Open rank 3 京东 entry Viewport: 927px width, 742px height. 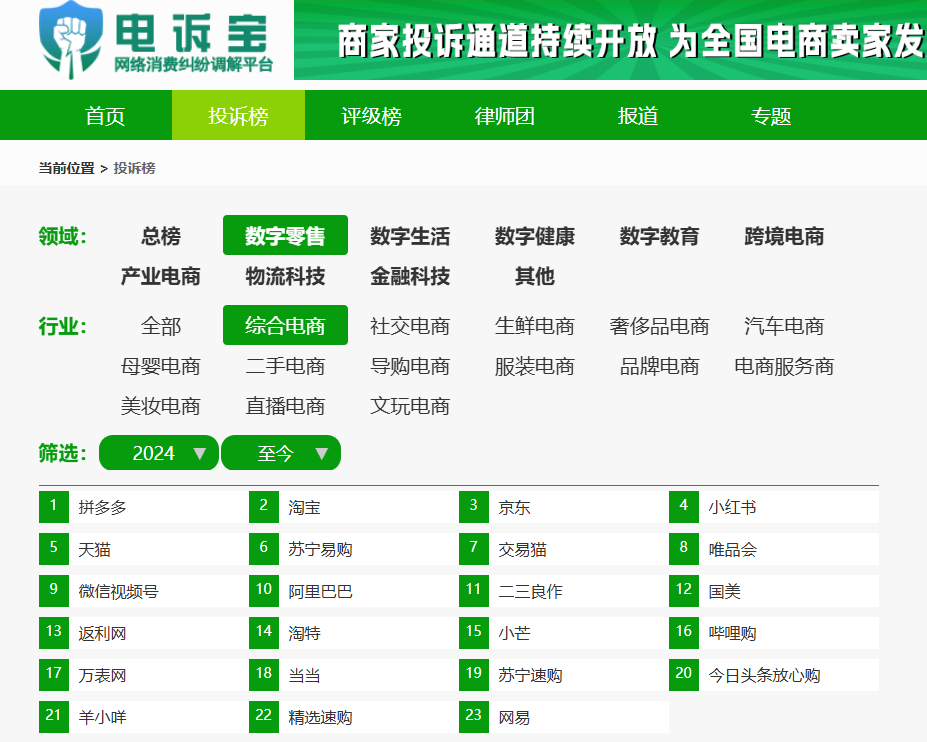[x=563, y=507]
